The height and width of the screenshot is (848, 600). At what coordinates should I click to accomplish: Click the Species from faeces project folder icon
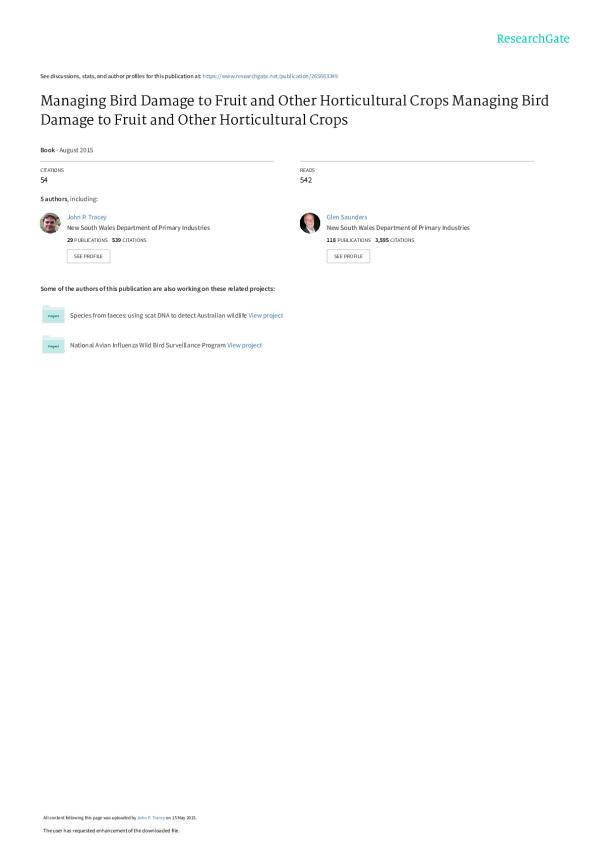click(53, 314)
